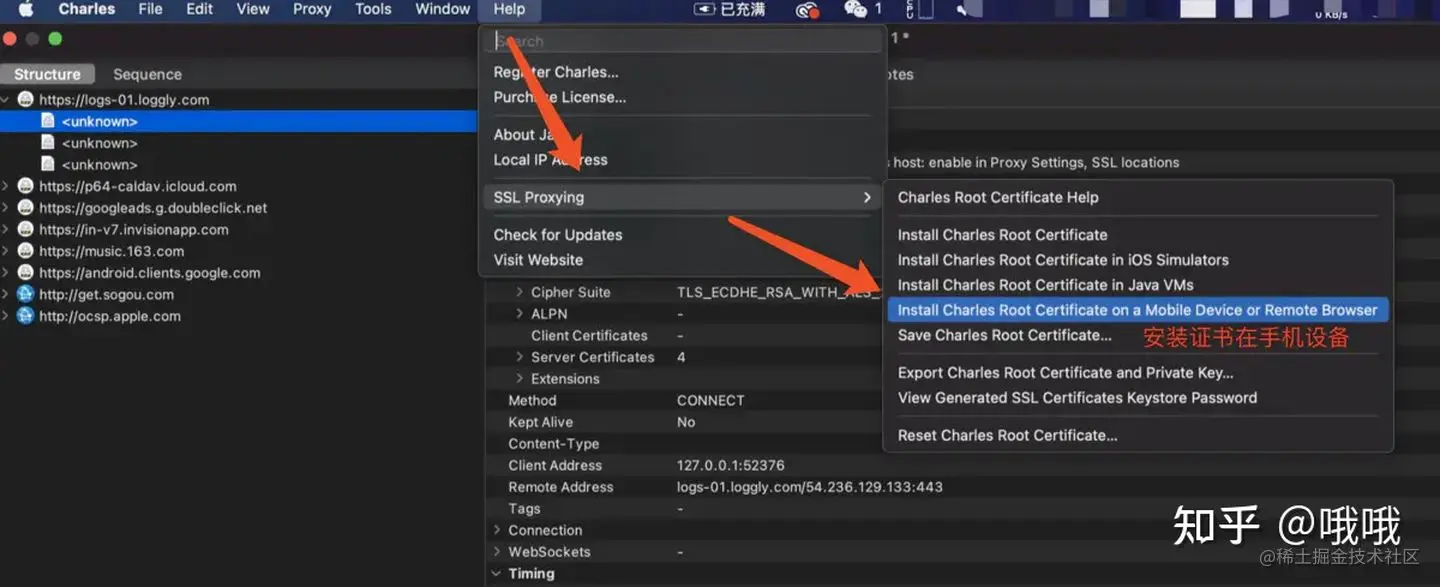Open the Apple menu icon
The image size is (1440, 587).
click(x=26, y=9)
